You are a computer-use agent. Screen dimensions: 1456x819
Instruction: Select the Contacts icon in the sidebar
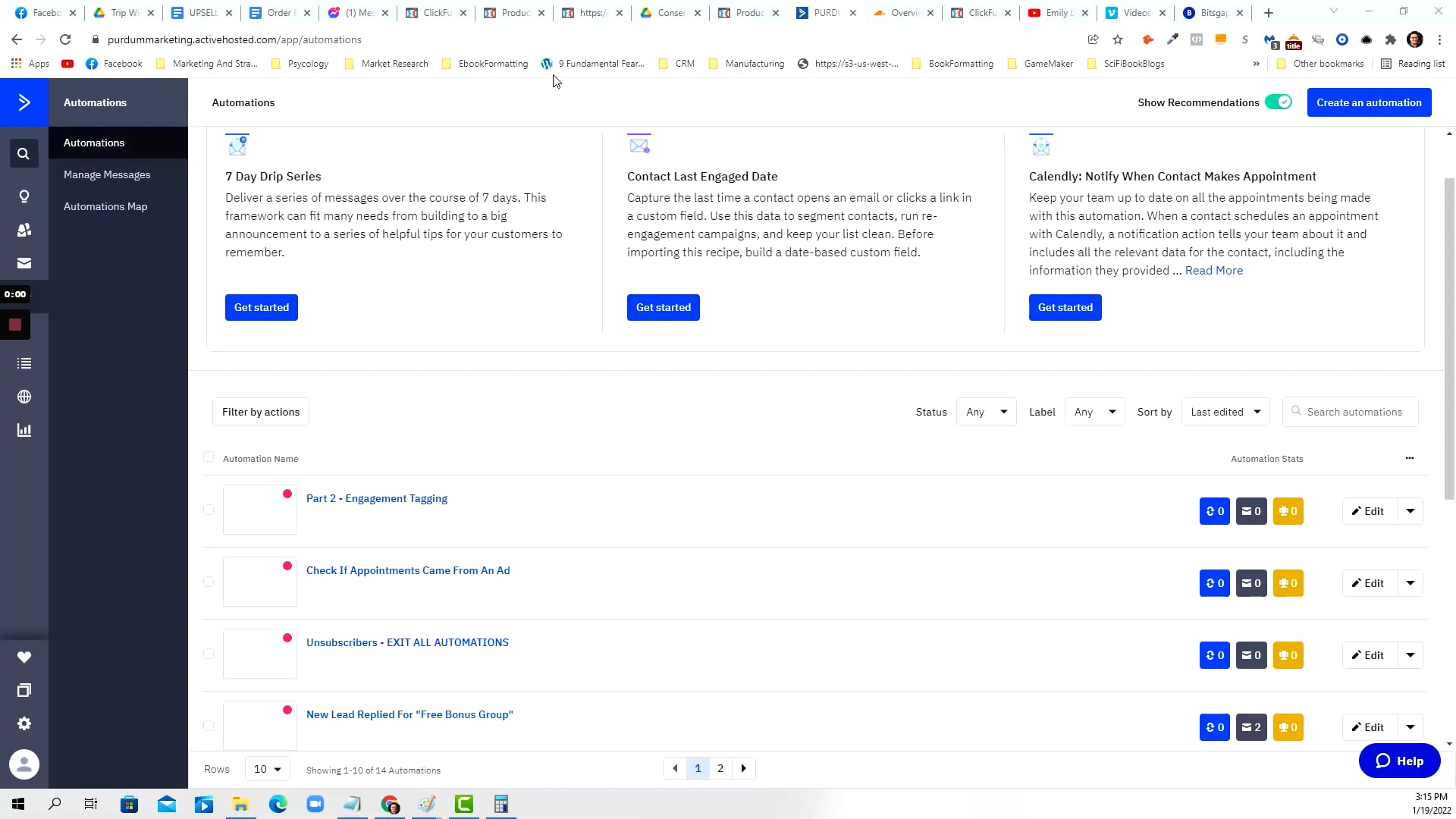pyautogui.click(x=24, y=230)
